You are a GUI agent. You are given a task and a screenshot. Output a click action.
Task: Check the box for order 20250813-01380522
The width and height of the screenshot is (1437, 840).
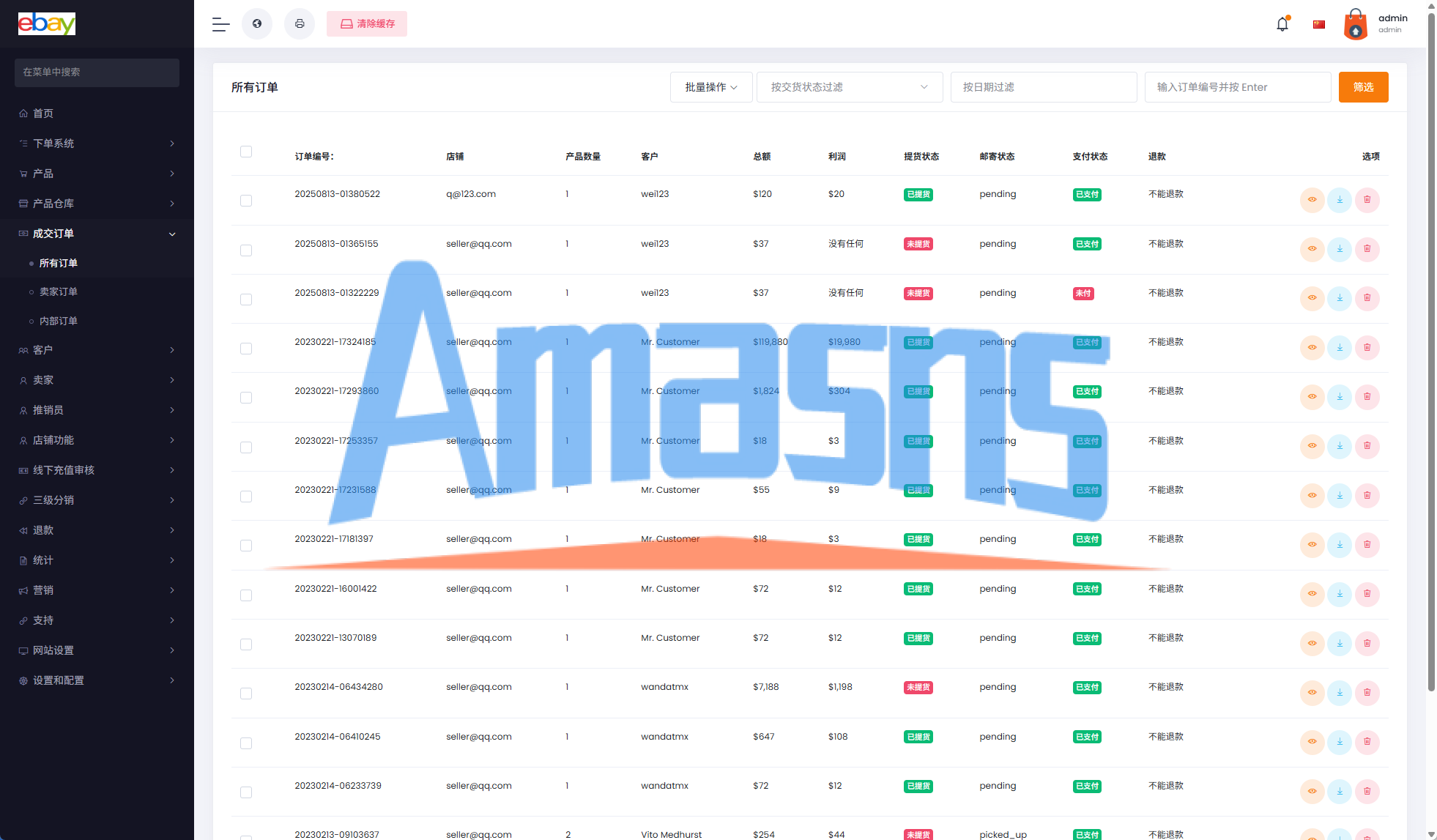tap(246, 201)
